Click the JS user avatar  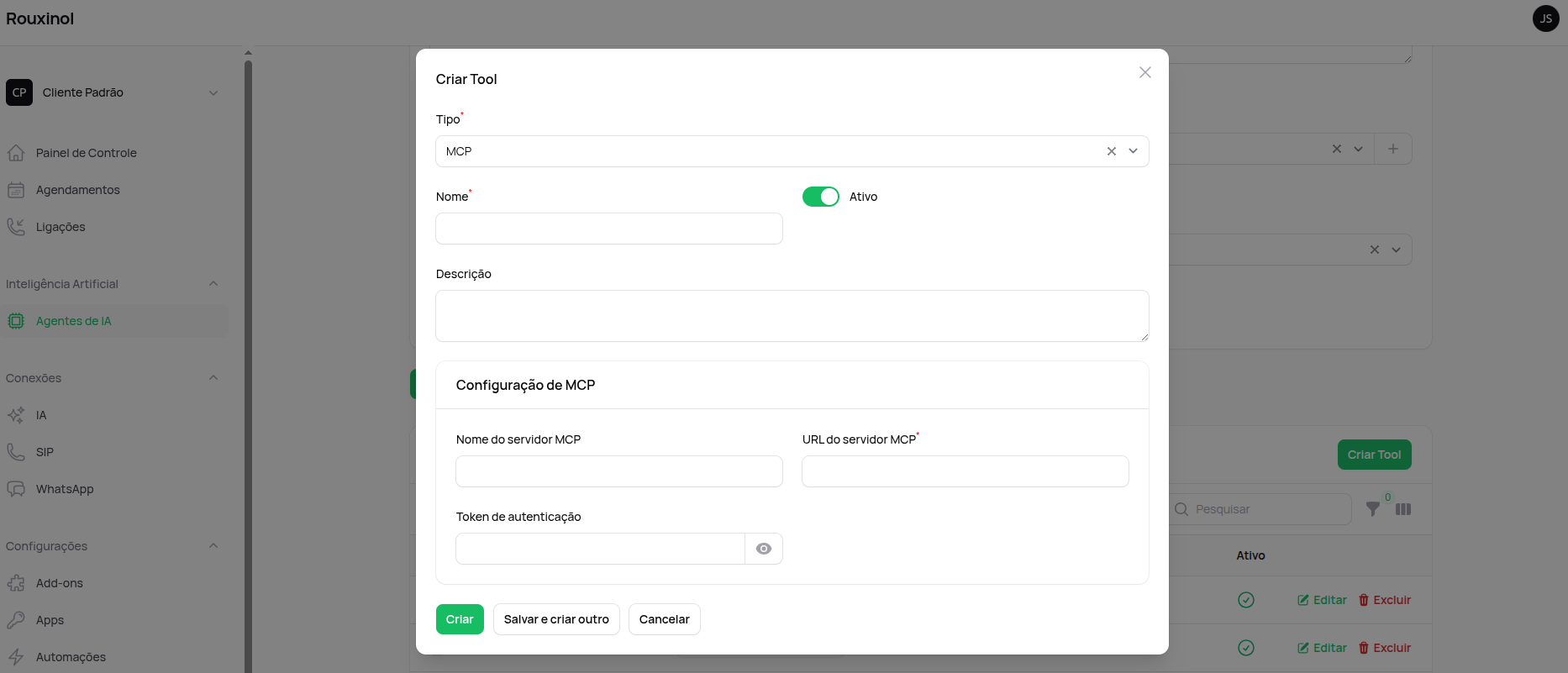[x=1546, y=18]
